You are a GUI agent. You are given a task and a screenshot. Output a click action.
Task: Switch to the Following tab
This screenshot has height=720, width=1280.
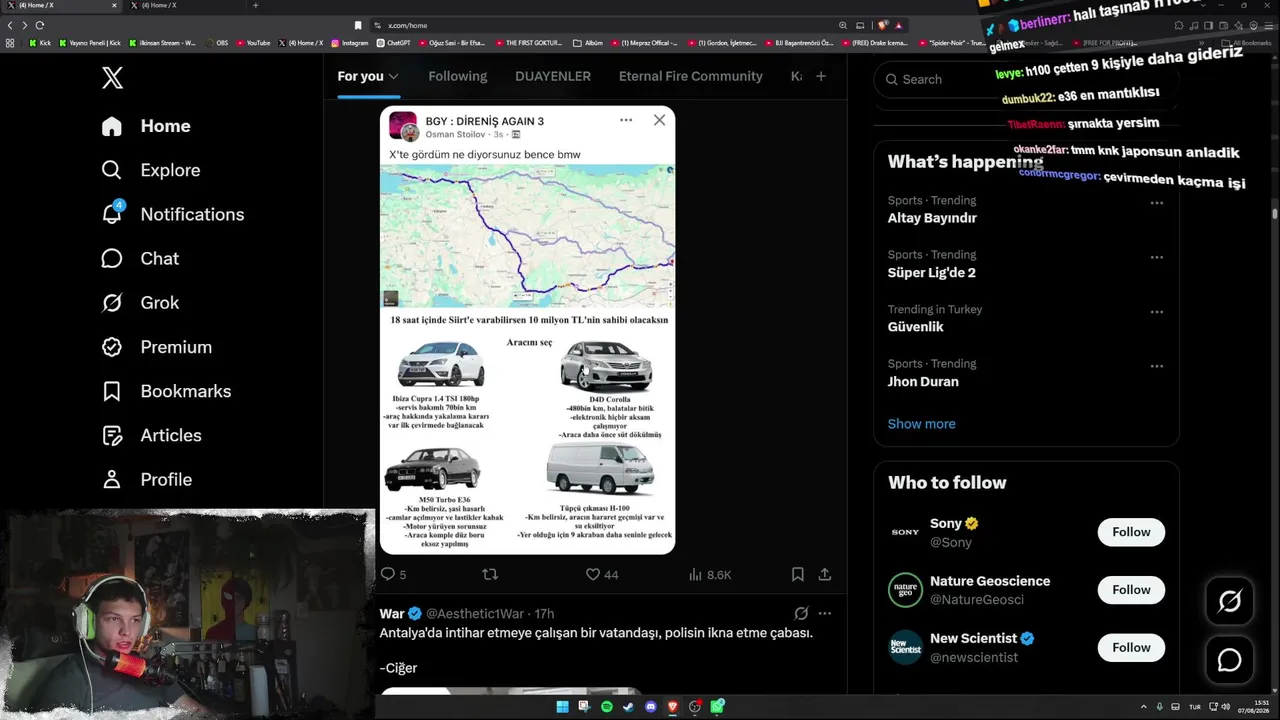(458, 76)
